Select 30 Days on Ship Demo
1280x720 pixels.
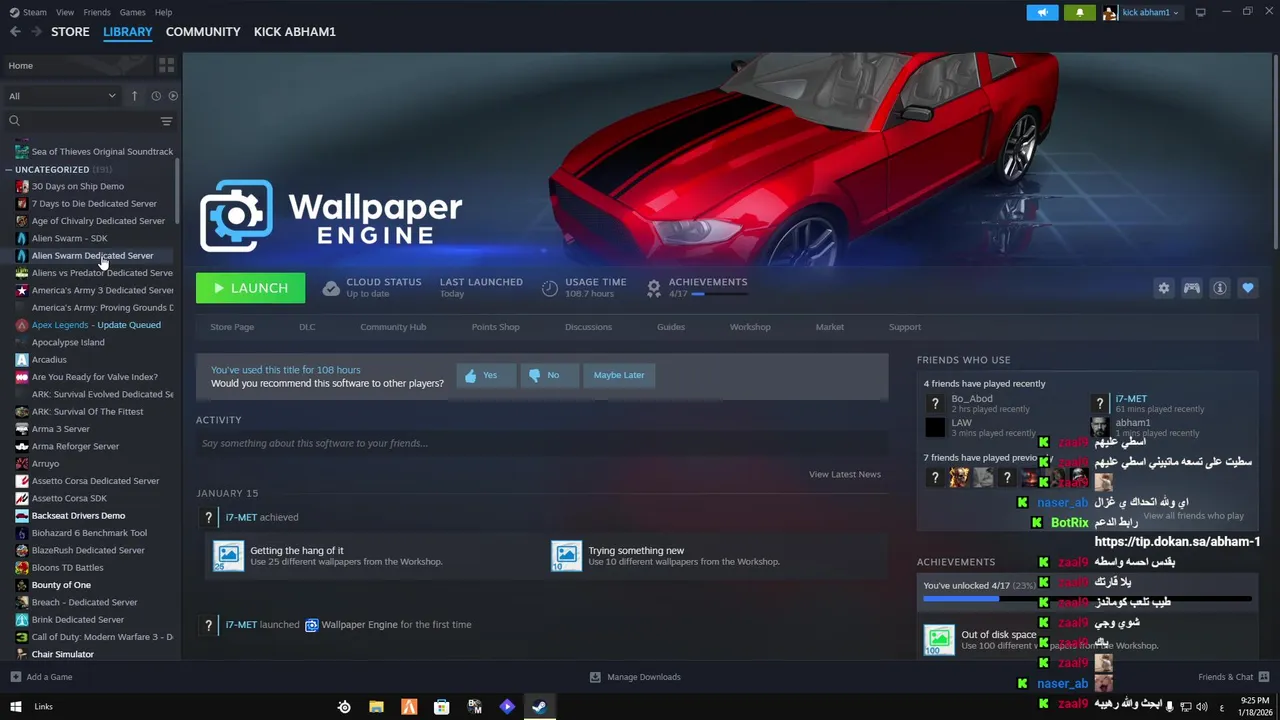click(x=78, y=186)
